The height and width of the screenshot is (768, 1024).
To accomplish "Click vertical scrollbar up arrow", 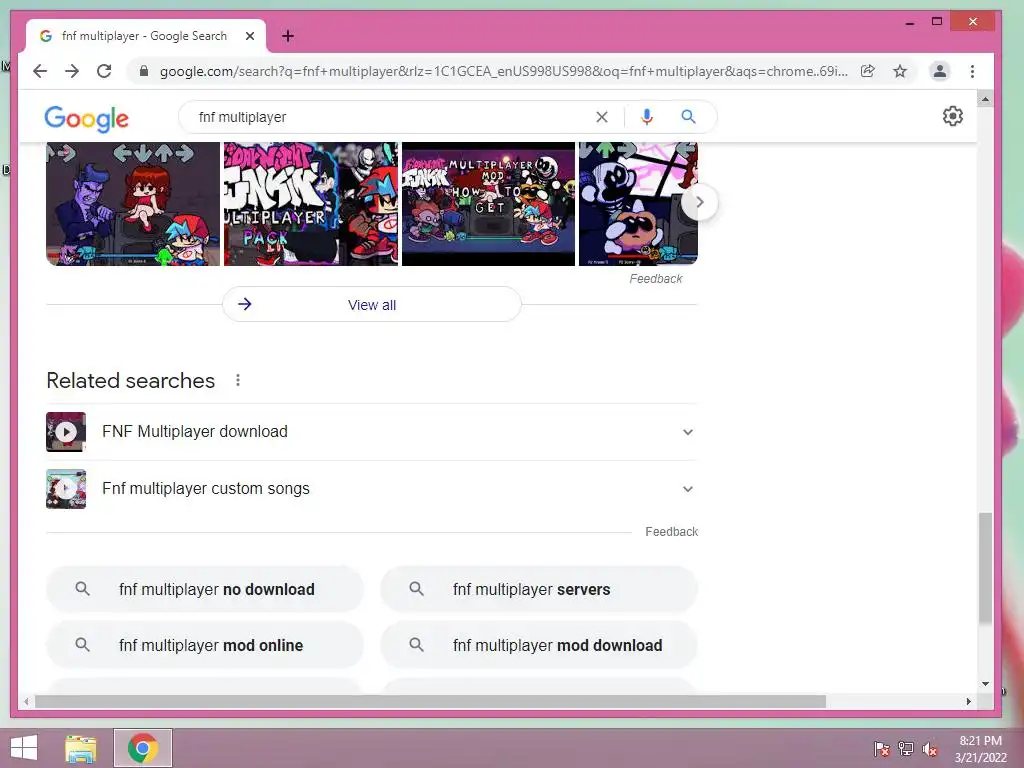I will point(985,100).
